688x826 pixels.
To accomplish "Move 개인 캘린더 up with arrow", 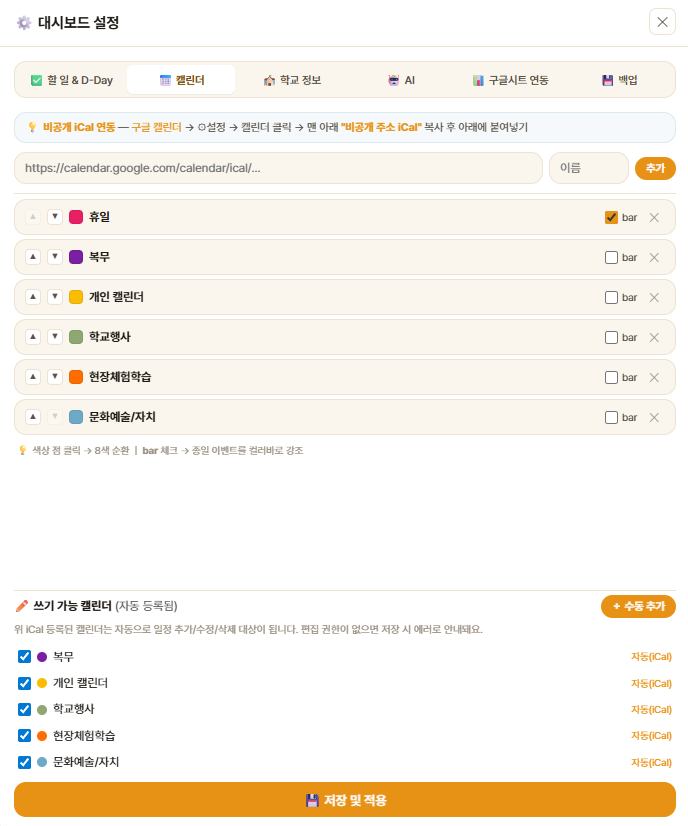I will click(x=33, y=297).
